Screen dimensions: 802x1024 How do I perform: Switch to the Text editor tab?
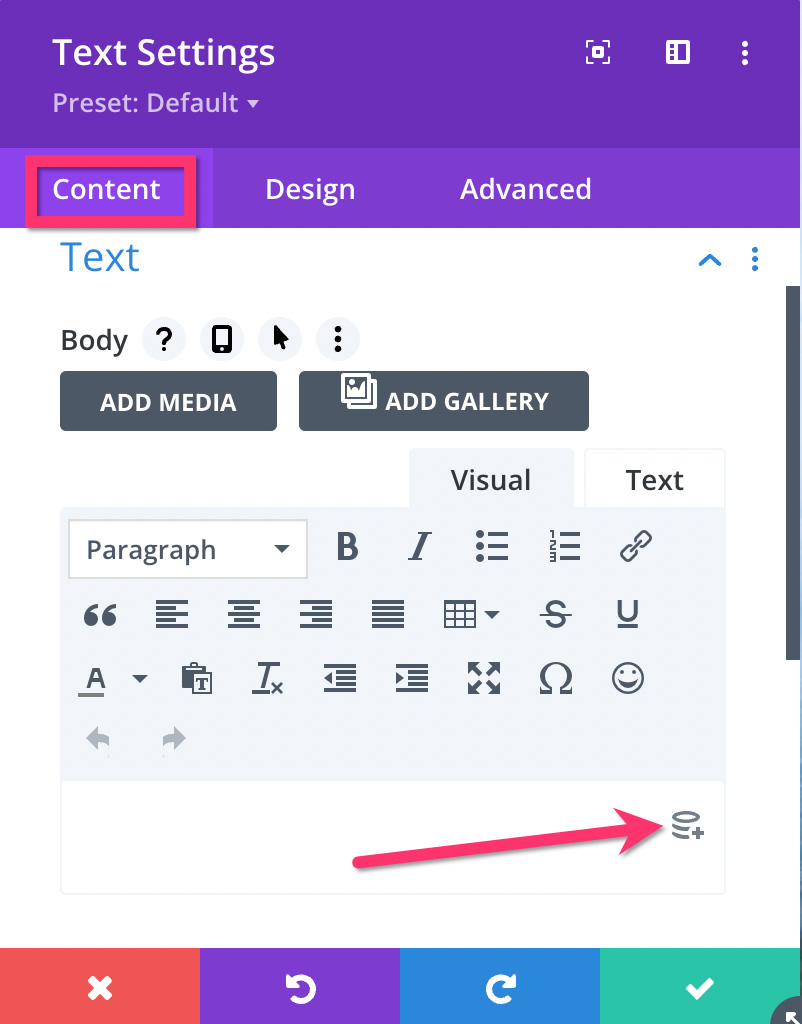point(654,480)
